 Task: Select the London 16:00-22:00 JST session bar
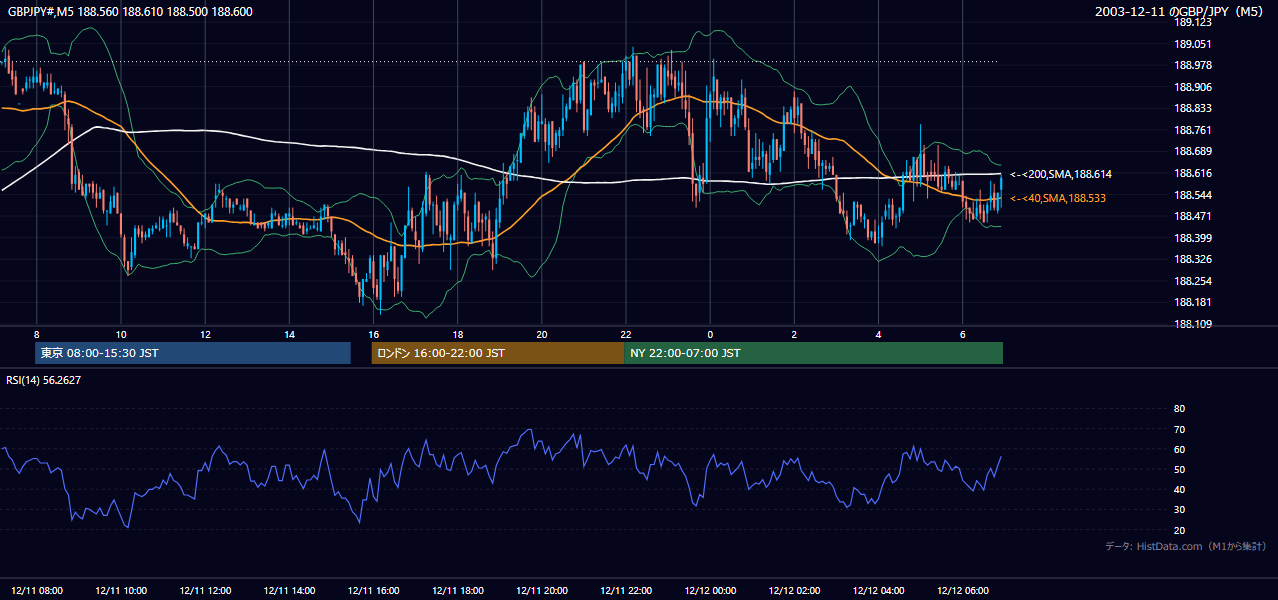point(497,353)
